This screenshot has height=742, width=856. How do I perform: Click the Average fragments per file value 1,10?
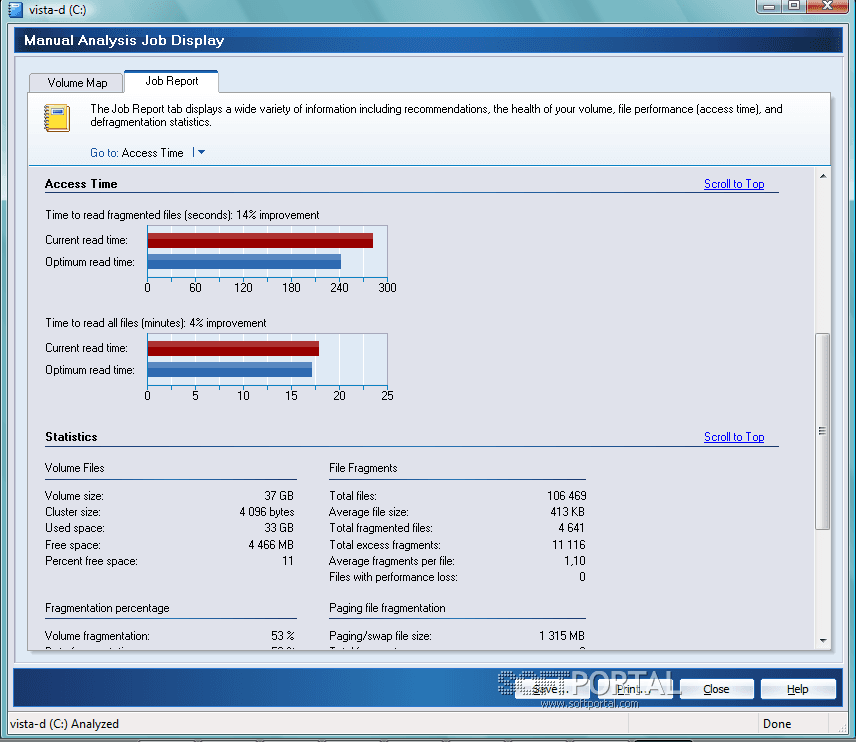click(x=575, y=561)
